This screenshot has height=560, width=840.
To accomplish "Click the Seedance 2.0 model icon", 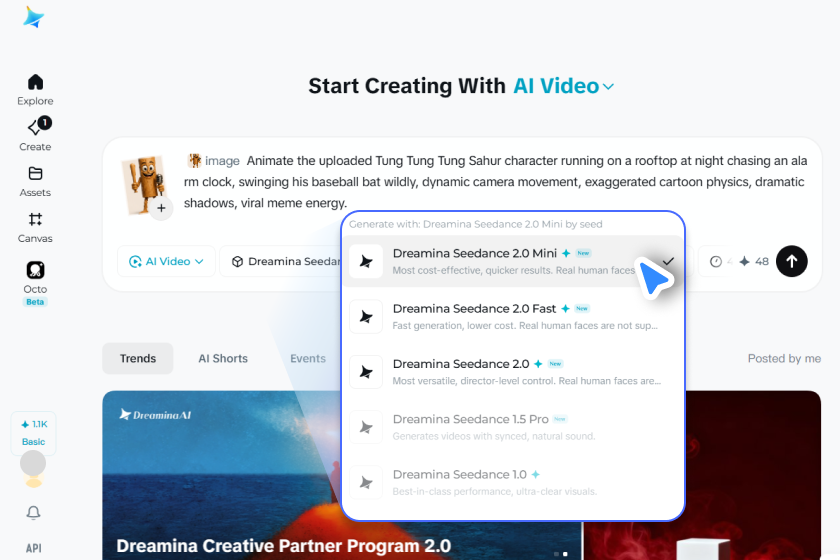I will pyautogui.click(x=366, y=372).
